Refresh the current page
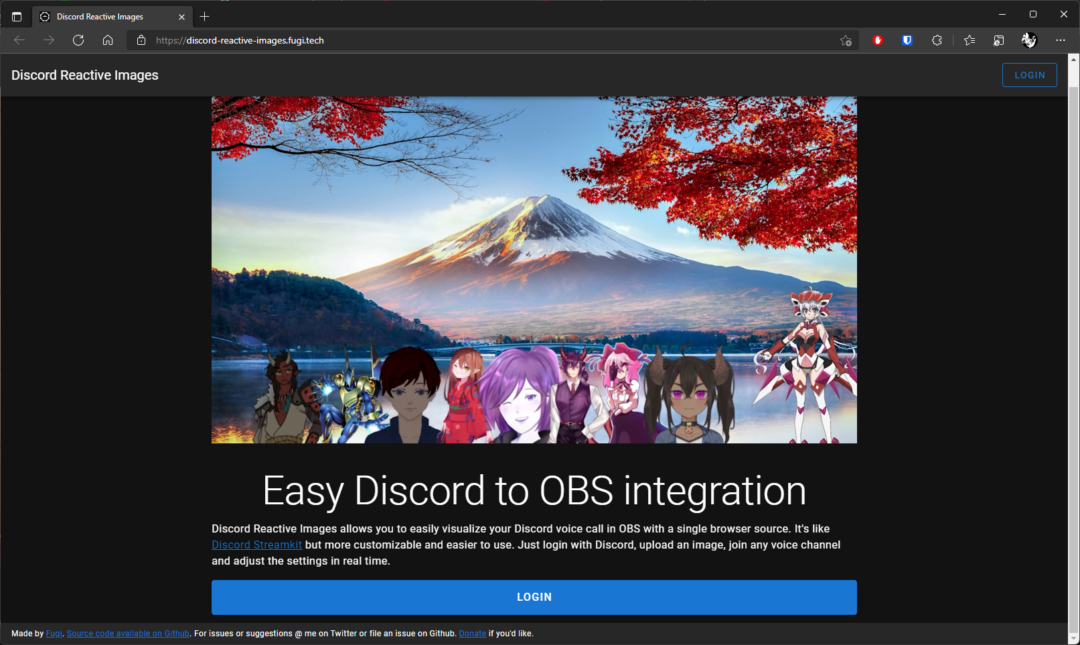The height and width of the screenshot is (645, 1080). [x=79, y=41]
